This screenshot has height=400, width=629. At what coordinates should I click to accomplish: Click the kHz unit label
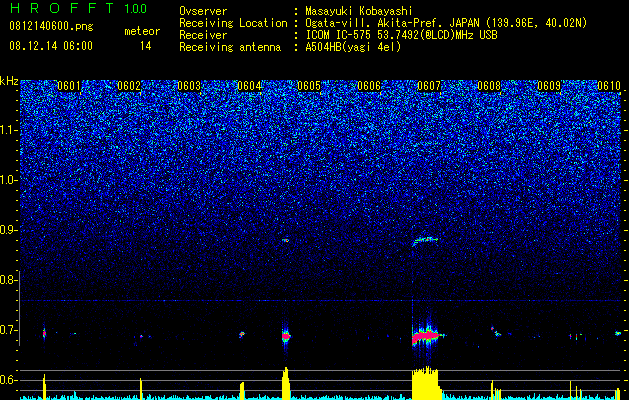(x=9, y=81)
